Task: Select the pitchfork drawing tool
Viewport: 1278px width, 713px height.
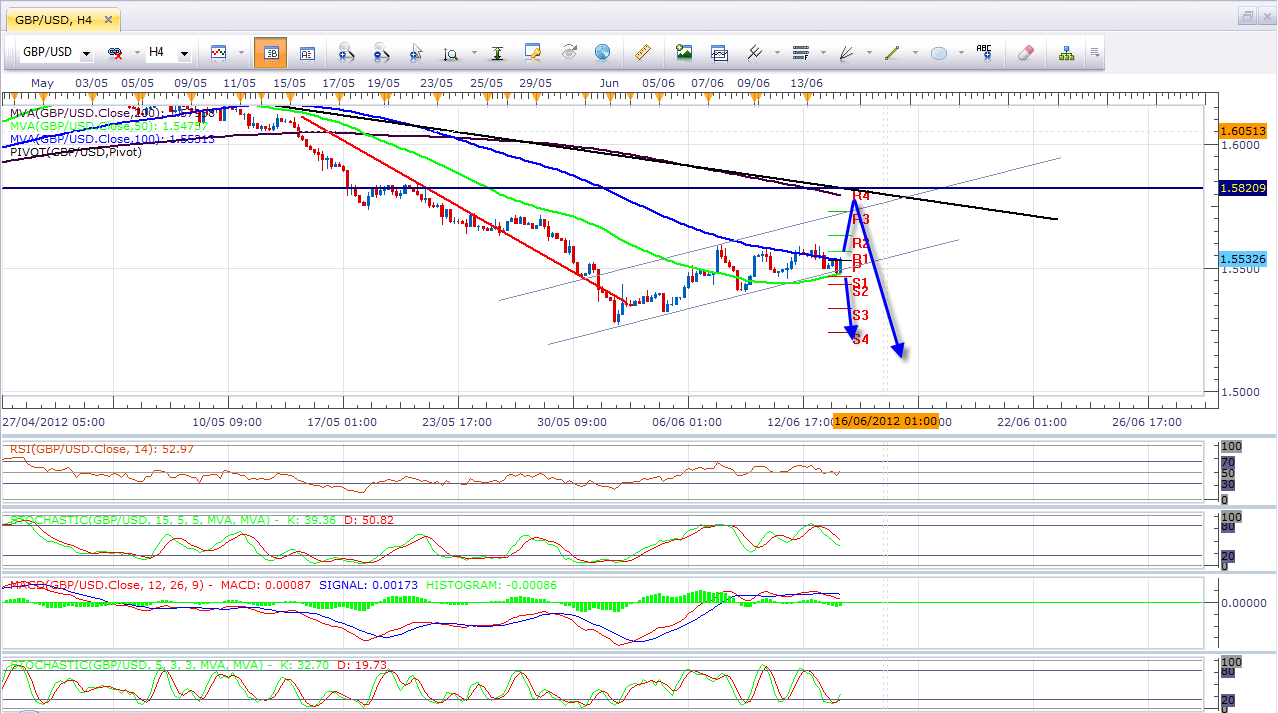Action: (755, 53)
